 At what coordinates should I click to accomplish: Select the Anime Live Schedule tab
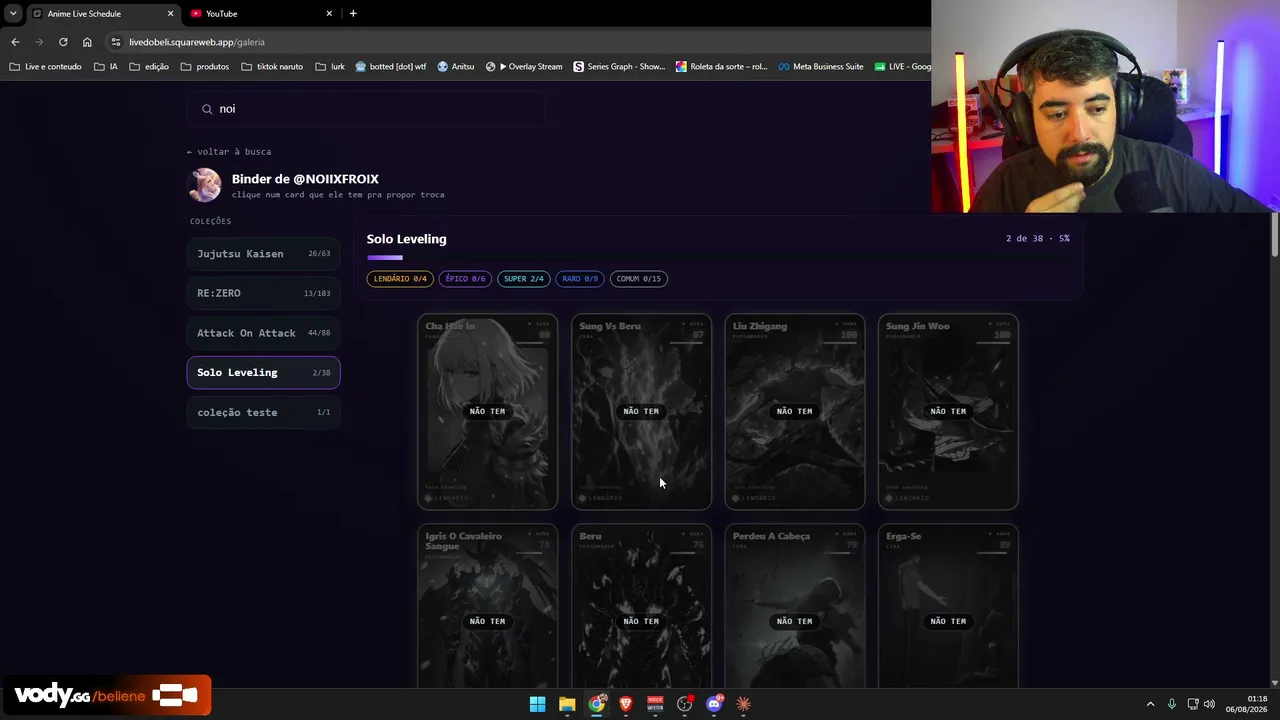click(103, 14)
